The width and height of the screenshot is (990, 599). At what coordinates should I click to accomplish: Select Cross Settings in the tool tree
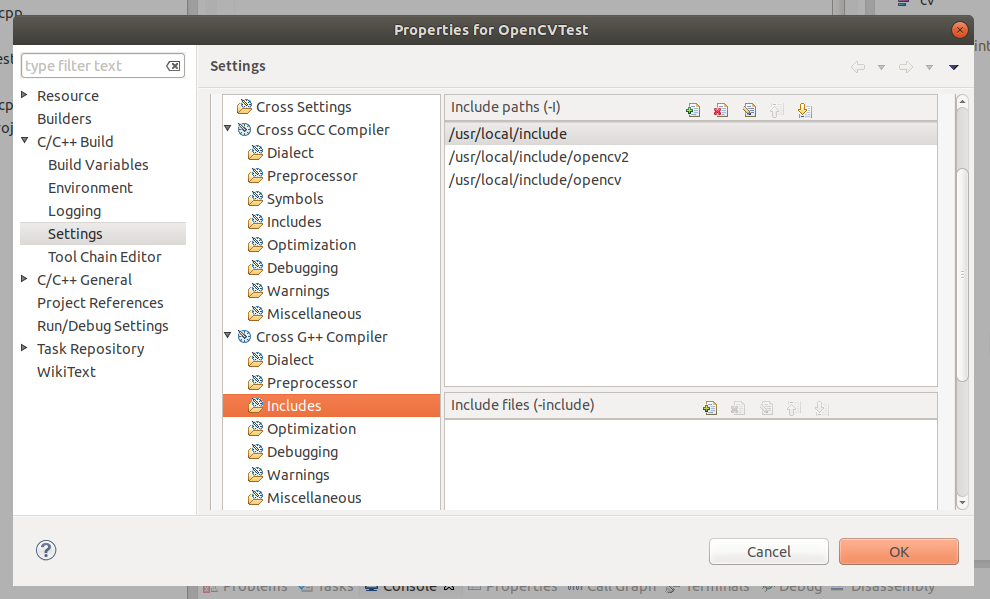(303, 107)
